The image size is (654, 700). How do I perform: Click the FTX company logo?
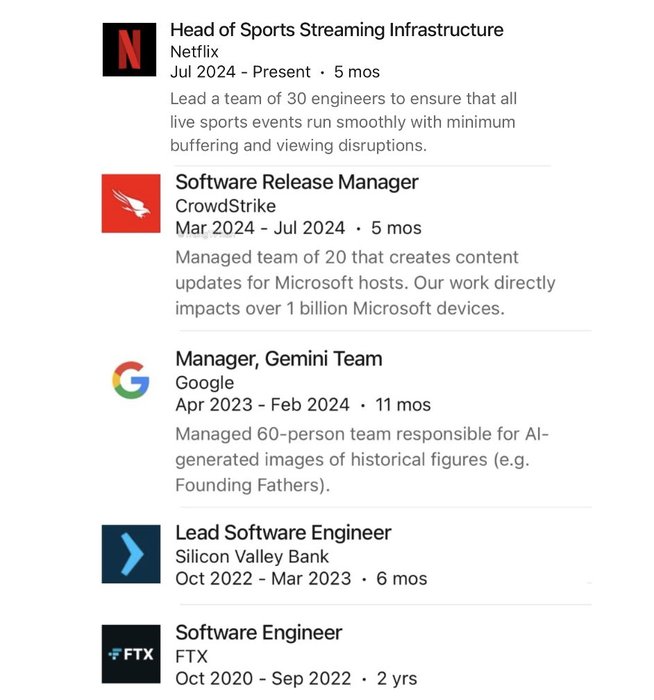pyautogui.click(x=131, y=653)
